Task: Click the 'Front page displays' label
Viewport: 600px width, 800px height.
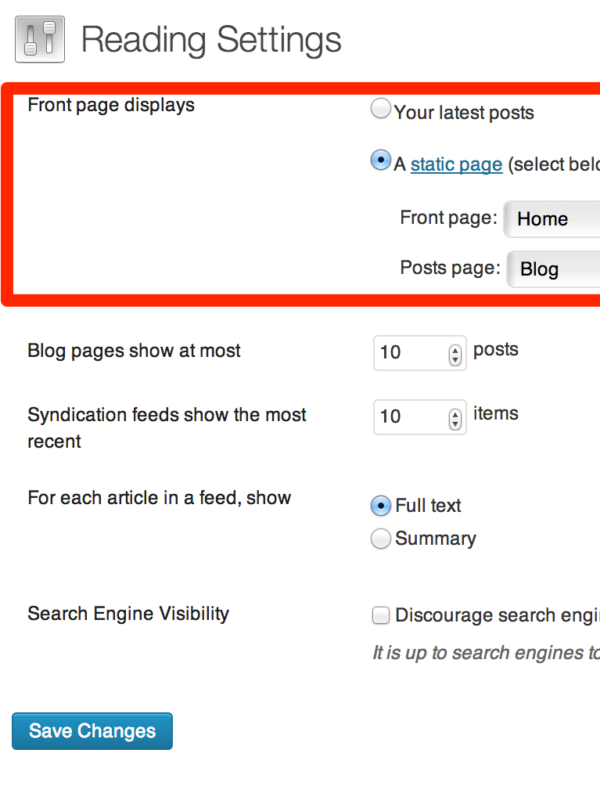Action: [x=111, y=105]
